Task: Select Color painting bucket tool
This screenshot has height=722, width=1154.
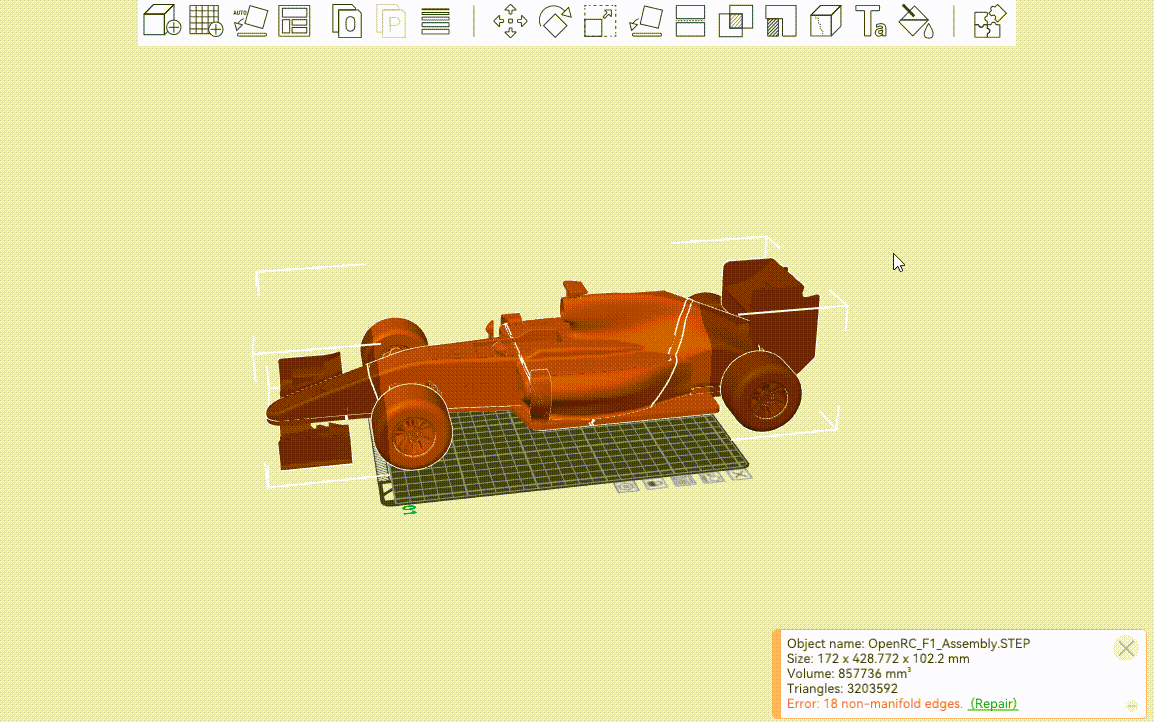Action: pos(916,21)
